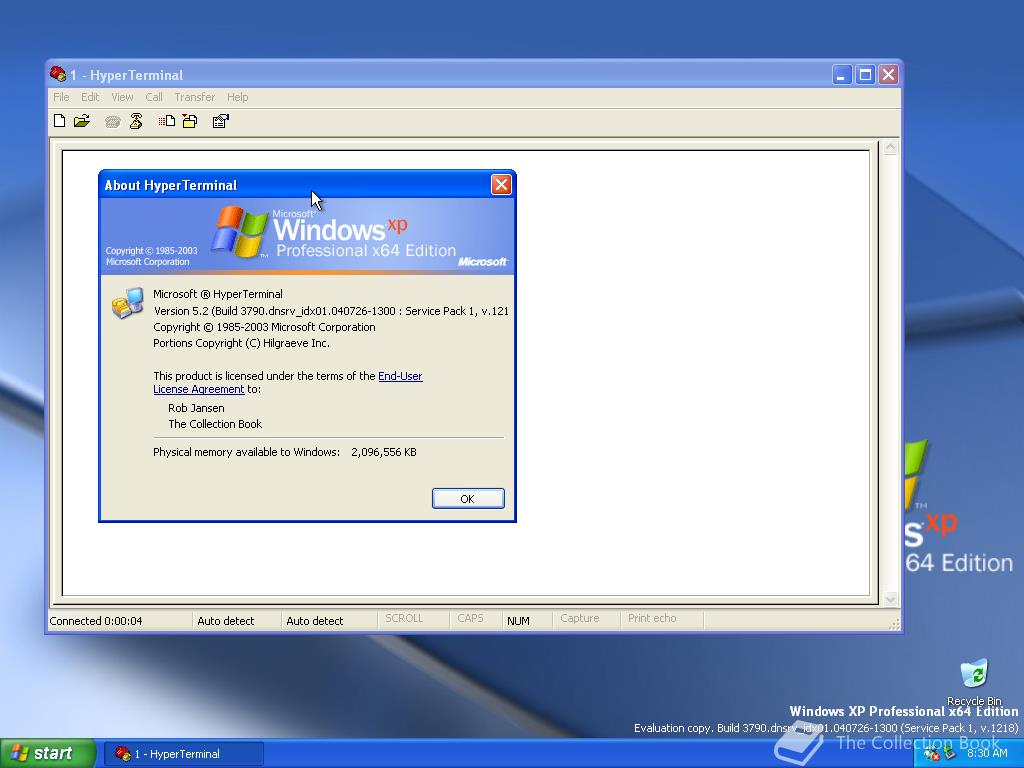Click the HyperTerminal title bar icon
1024x768 pixels.
[x=58, y=74]
